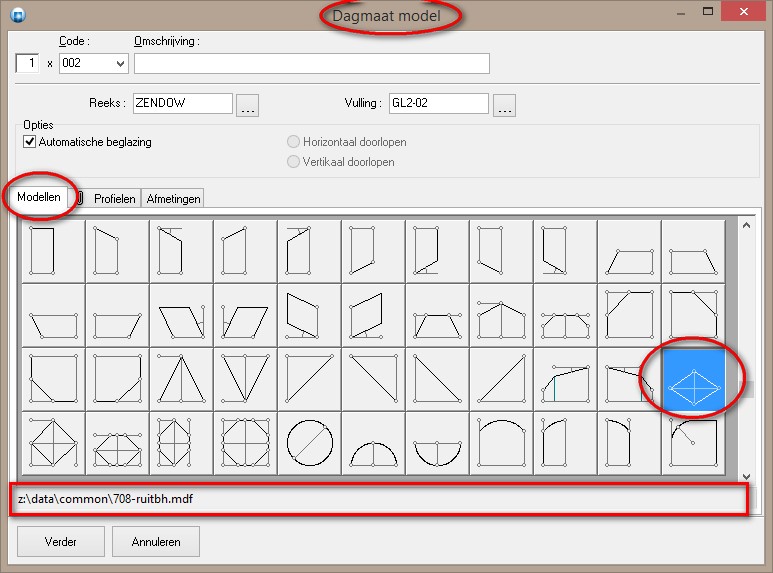The height and width of the screenshot is (573, 773).
Task: Pick rectangle with cut bottom-right corner model
Action: click(x=117, y=379)
